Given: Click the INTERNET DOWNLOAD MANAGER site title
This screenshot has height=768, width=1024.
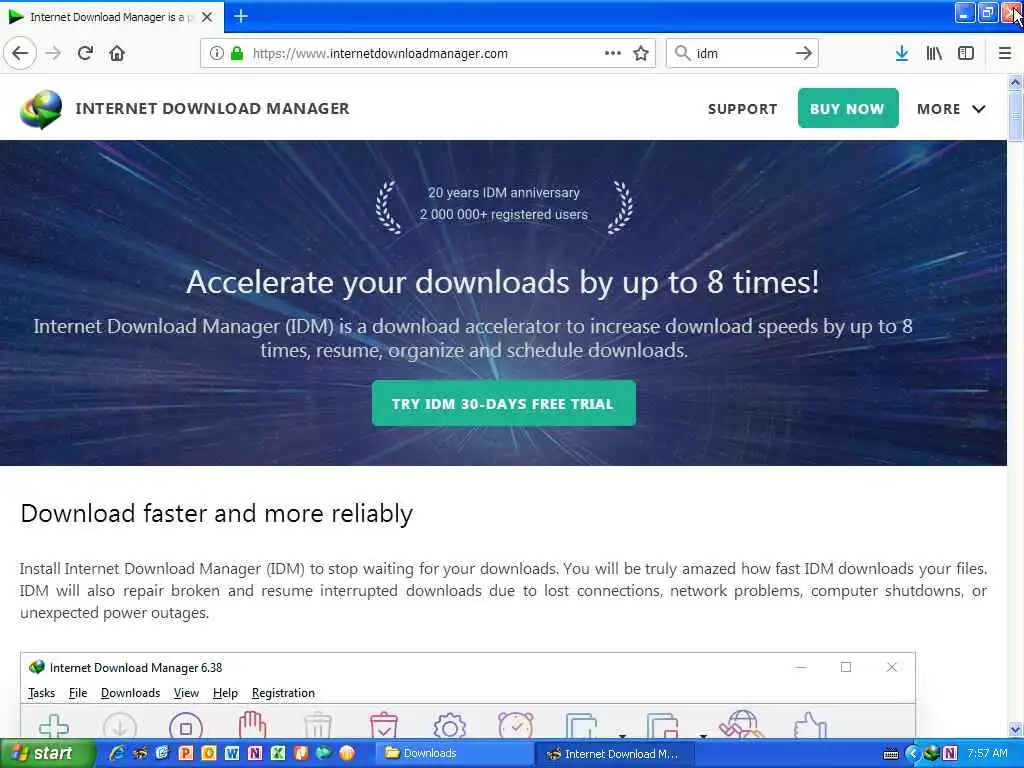Looking at the screenshot, I should point(212,108).
